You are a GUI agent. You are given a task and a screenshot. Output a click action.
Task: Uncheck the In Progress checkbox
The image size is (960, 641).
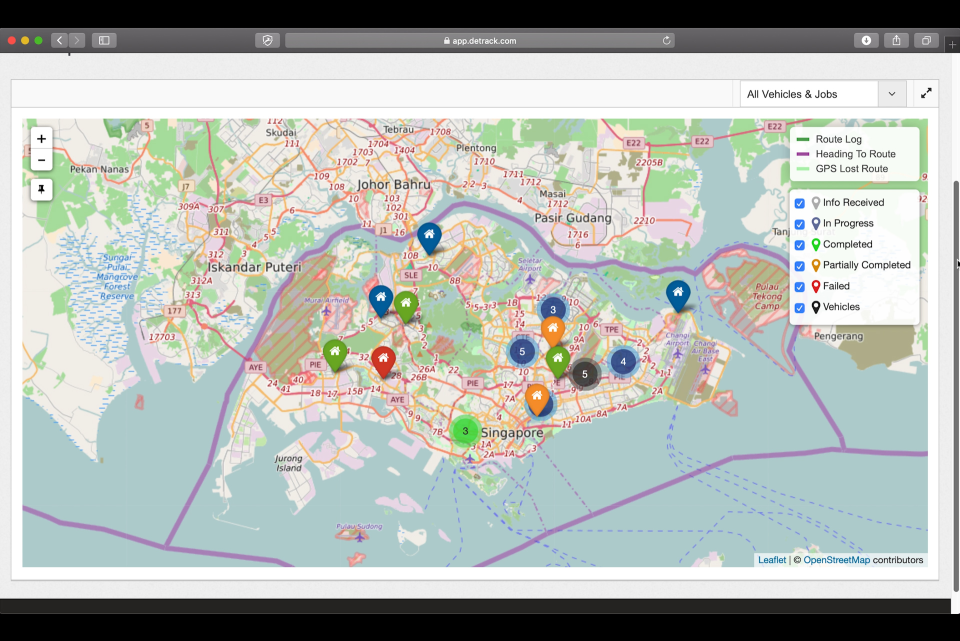800,224
